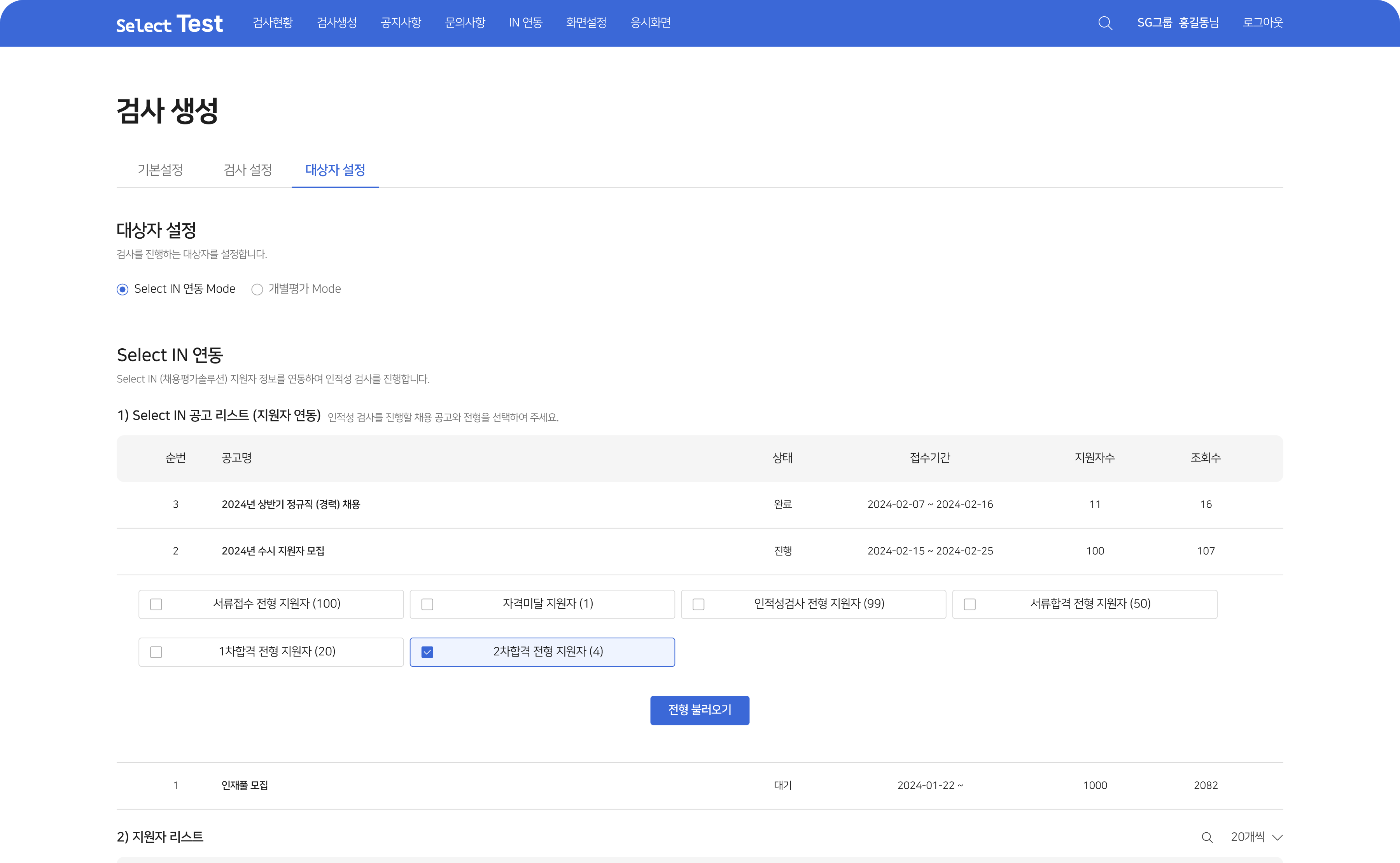1400x863 pixels.
Task: Select the Select IN 연동 Mode radio
Action: tap(122, 289)
